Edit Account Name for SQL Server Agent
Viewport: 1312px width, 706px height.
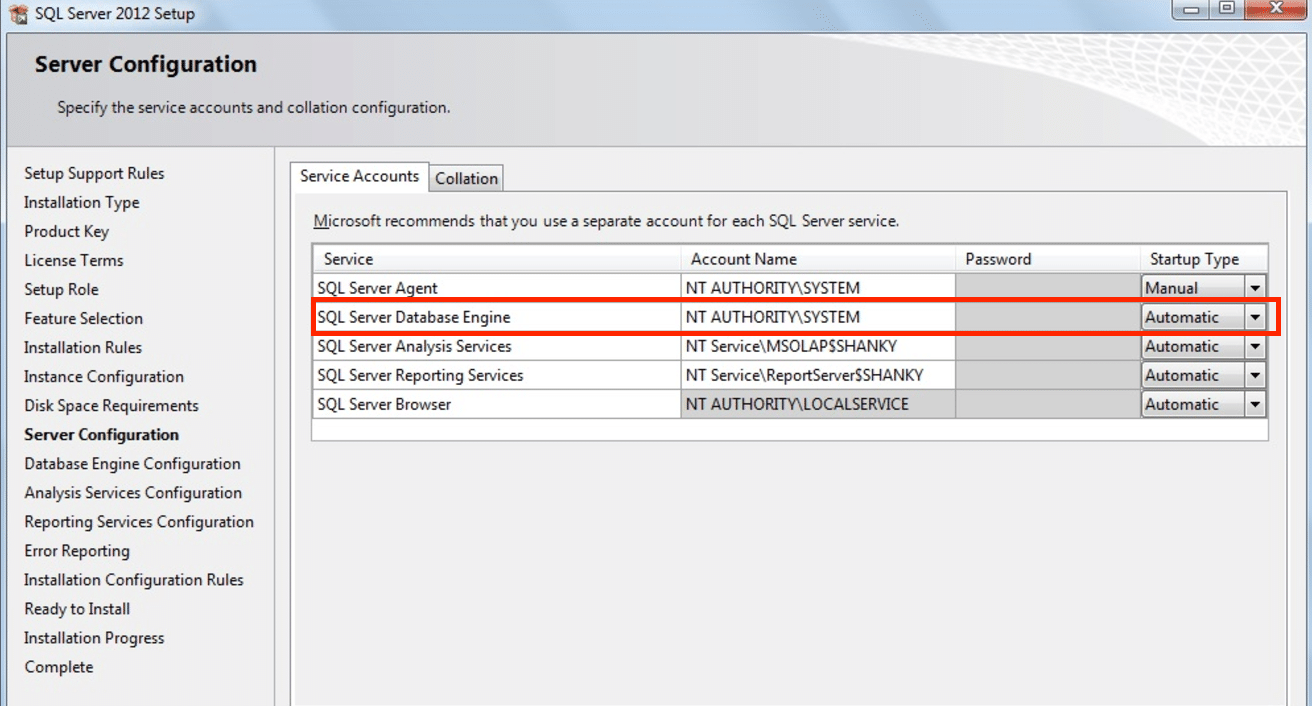click(818, 288)
